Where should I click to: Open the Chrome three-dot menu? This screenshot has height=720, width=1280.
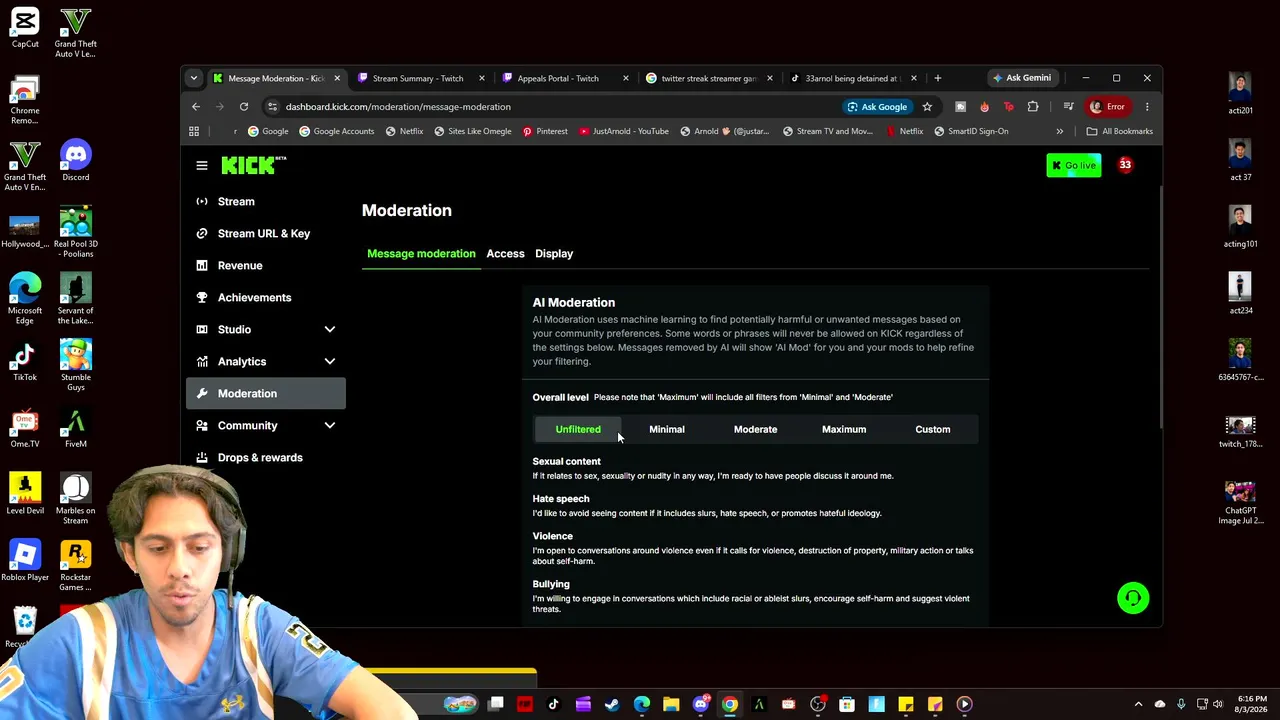tap(1147, 107)
